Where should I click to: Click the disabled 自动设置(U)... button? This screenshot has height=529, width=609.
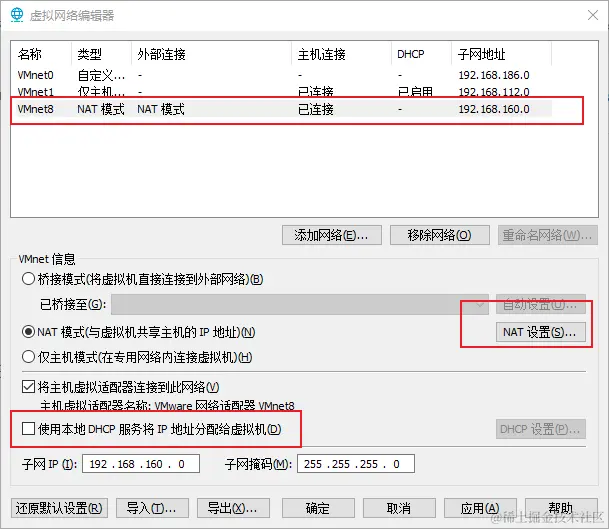coord(540,304)
